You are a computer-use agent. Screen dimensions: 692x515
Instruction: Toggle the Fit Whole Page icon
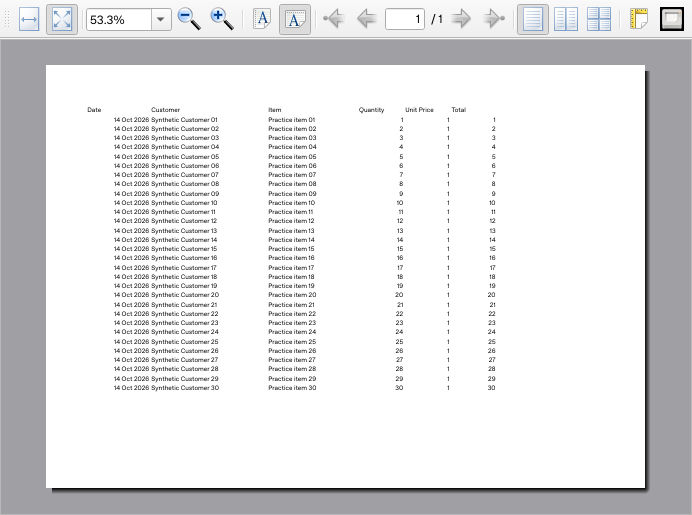[x=62, y=19]
